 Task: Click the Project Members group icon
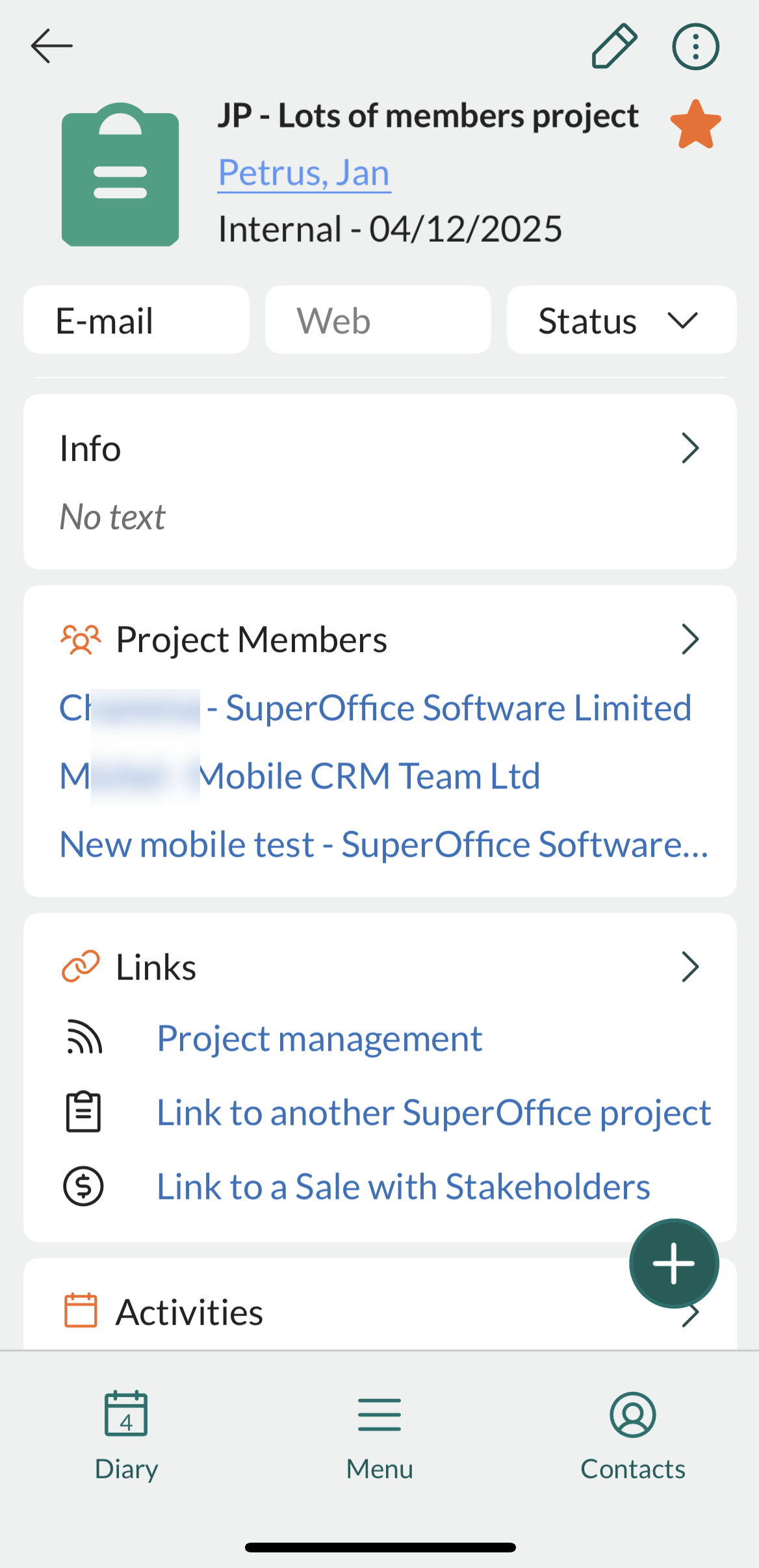[x=80, y=638]
